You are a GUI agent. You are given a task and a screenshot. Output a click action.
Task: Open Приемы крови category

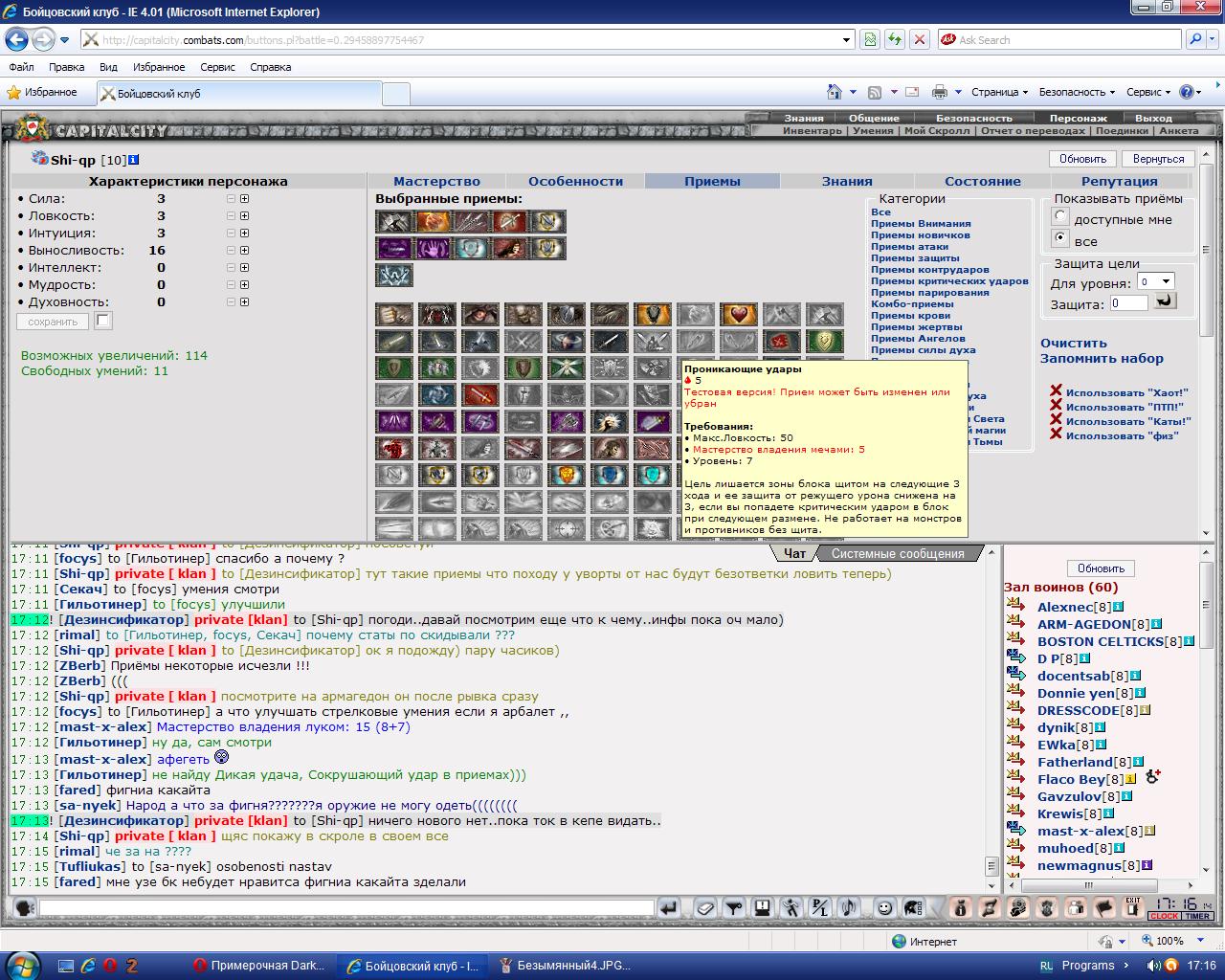910,315
